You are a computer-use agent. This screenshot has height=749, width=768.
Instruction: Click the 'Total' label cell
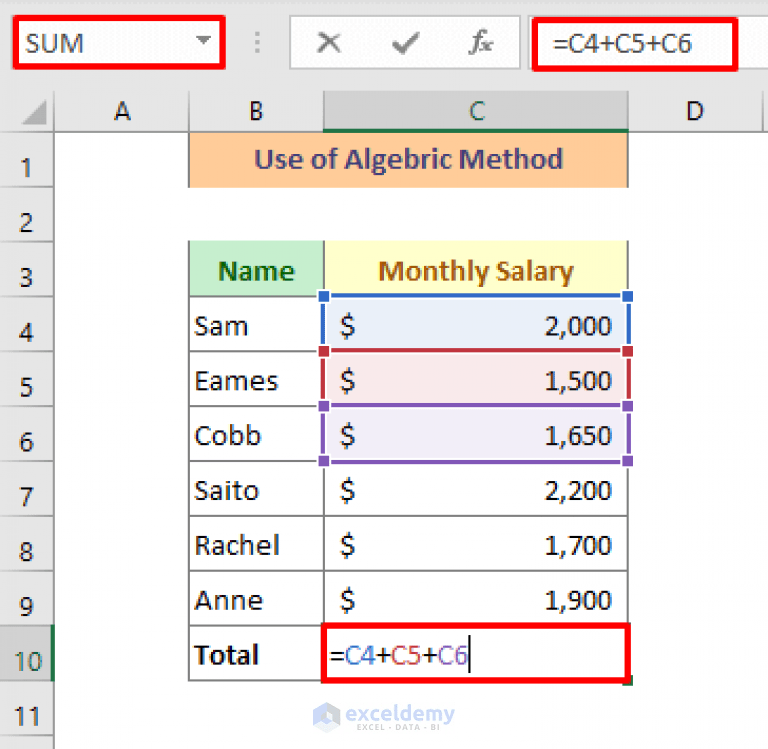[x=256, y=653]
